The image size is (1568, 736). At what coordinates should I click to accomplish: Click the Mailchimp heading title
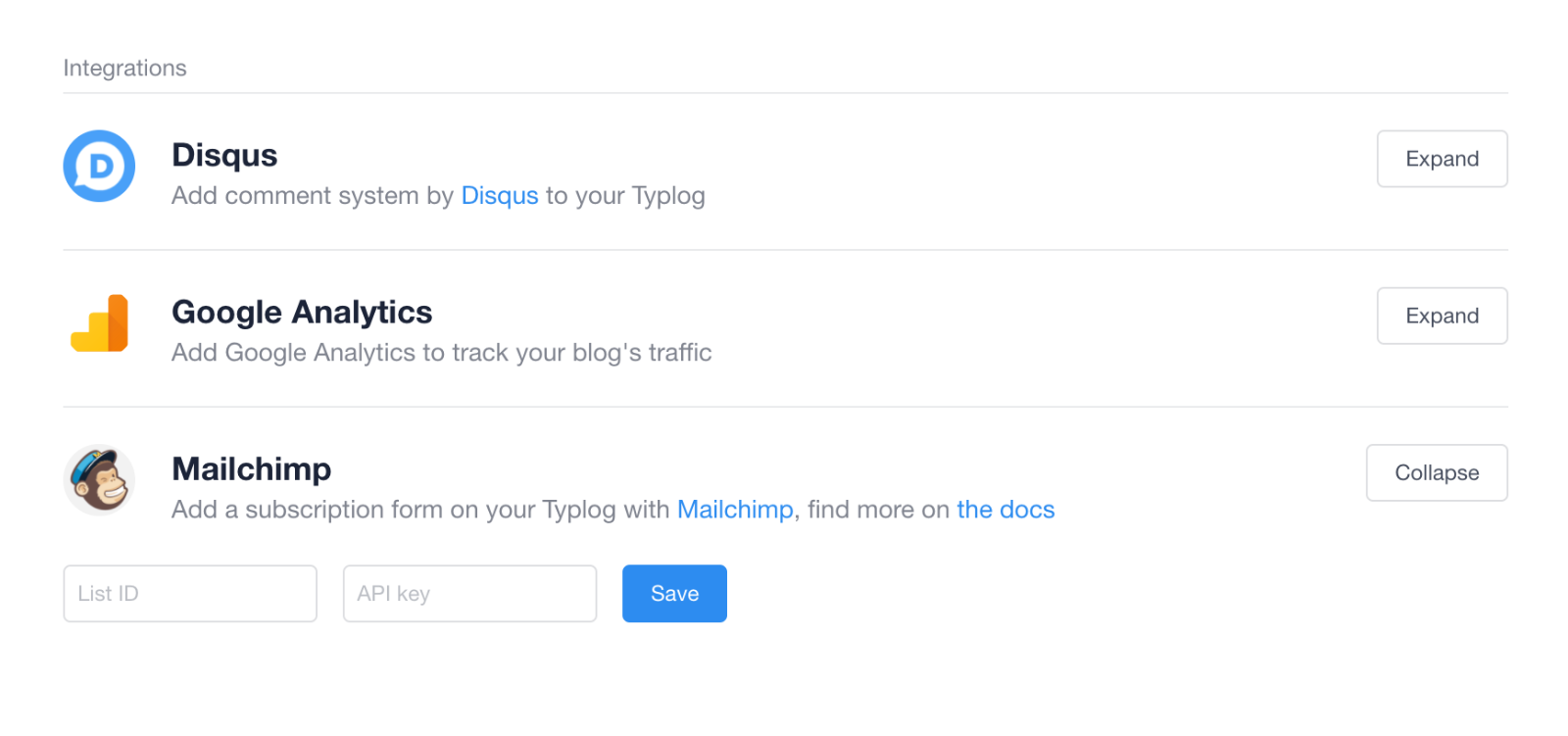252,468
